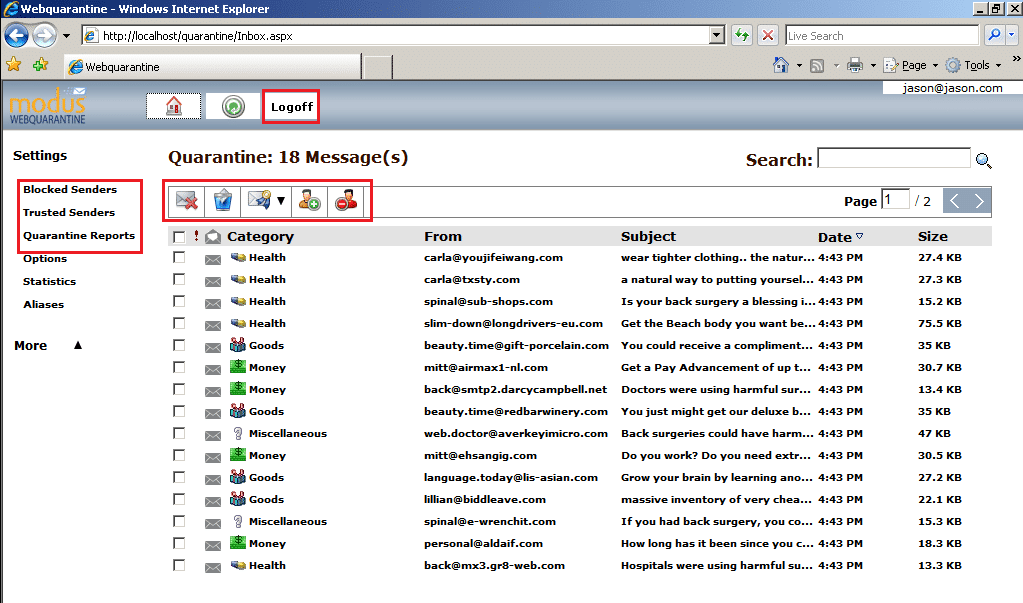1023x603 pixels.
Task: Delete selected quarantined messages
Action: [x=185, y=200]
